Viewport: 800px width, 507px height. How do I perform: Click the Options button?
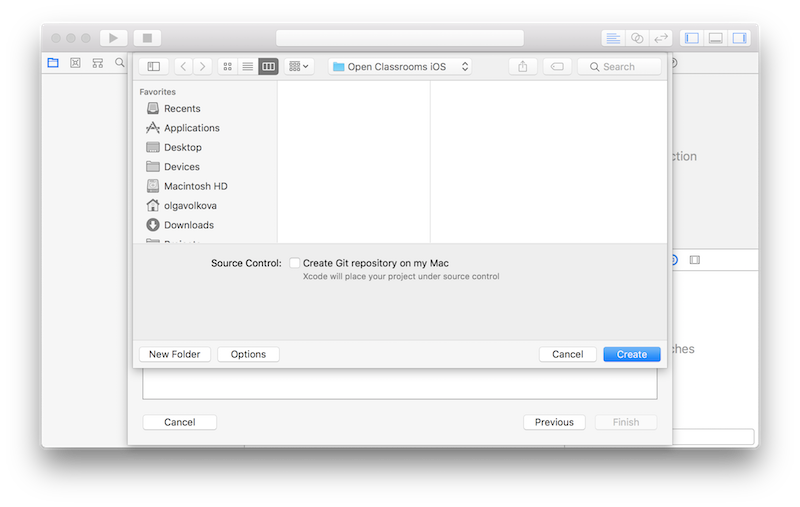pos(248,354)
